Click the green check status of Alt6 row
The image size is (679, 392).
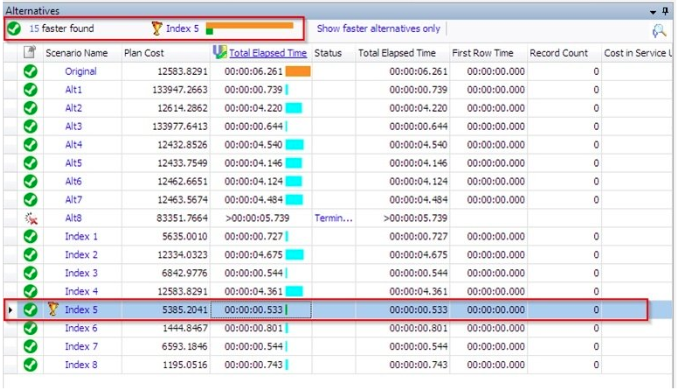coord(30,181)
